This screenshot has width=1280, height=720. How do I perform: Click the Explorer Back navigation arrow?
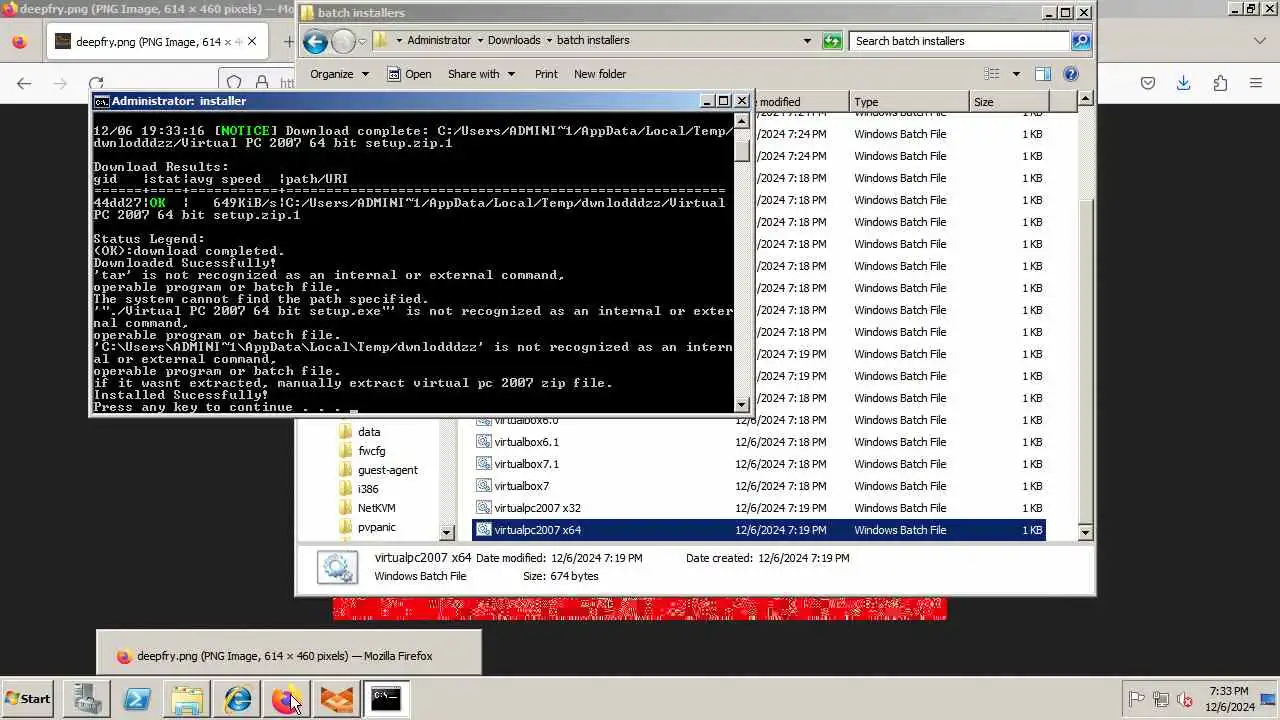pos(315,41)
